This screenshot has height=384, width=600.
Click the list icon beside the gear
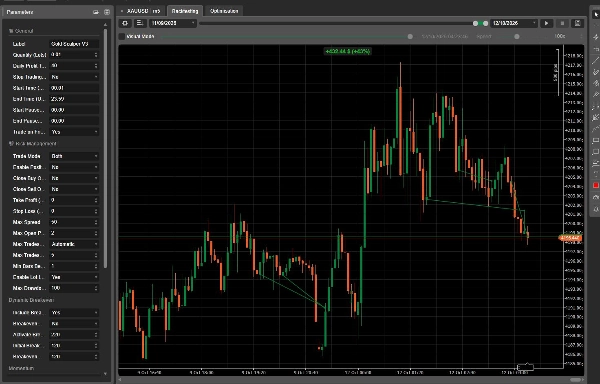pyautogui.click(x=140, y=23)
